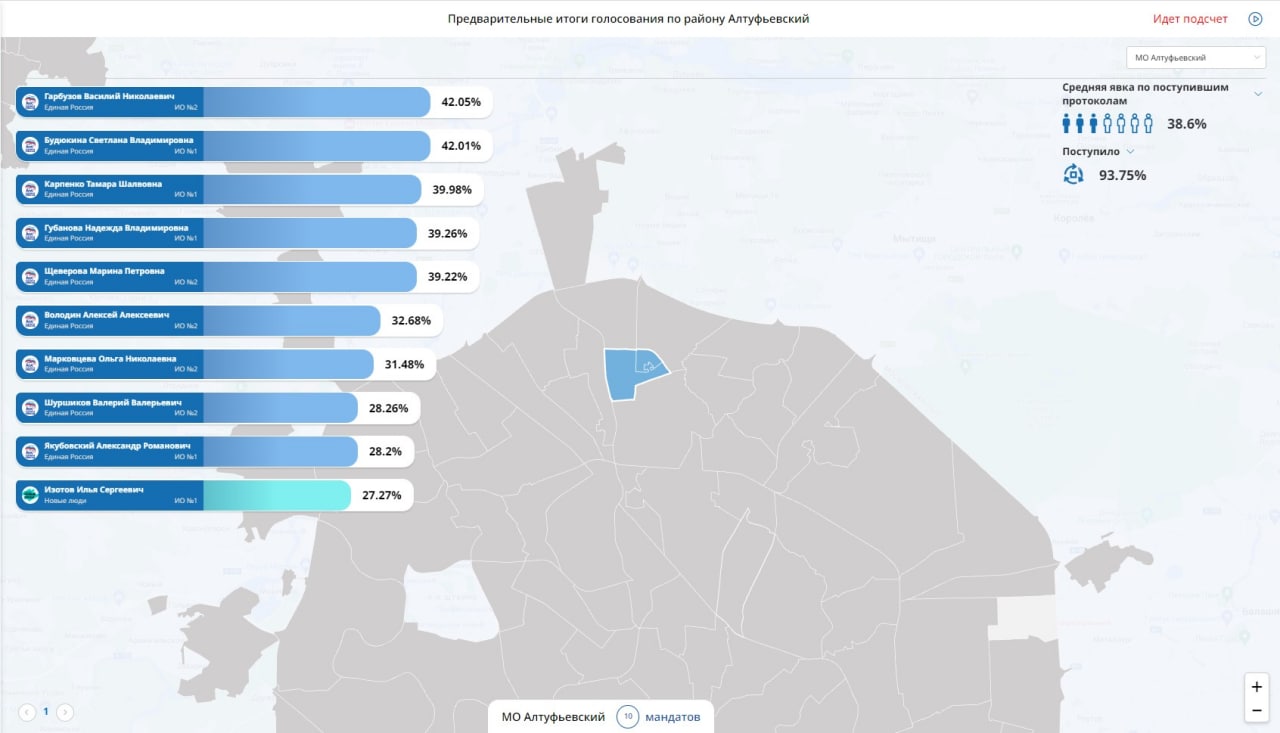The height and width of the screenshot is (733, 1280).
Task: Click the Поступило refresh circle icon
Action: point(1073,175)
